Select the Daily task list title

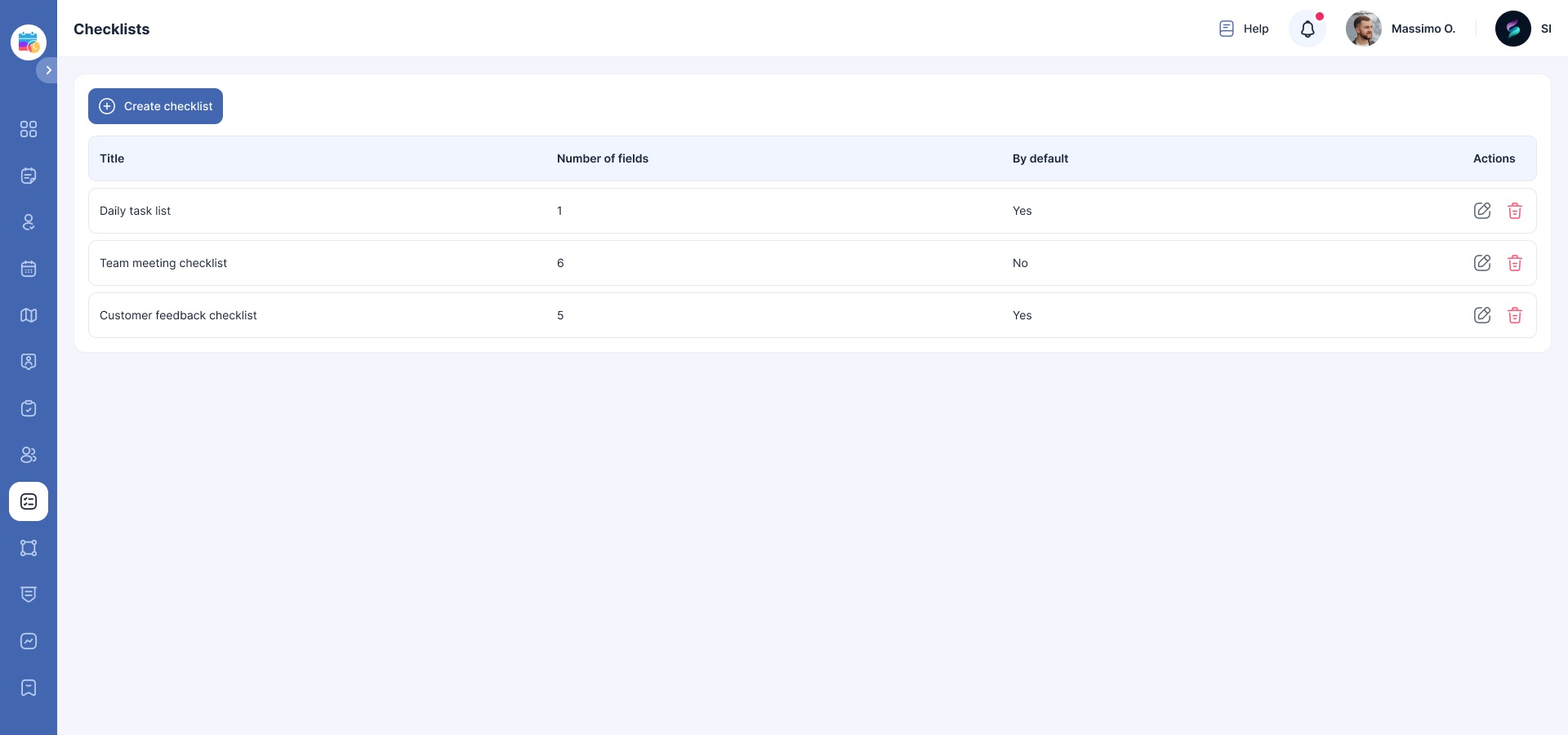pos(135,211)
